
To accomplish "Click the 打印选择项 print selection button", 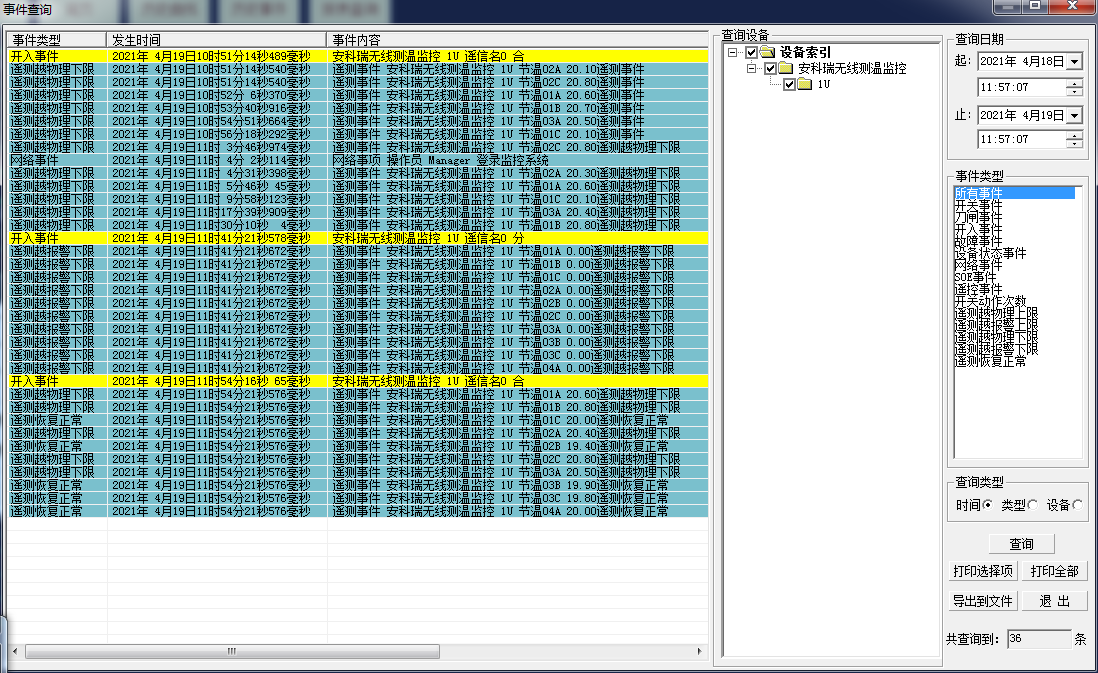I will (982, 571).
